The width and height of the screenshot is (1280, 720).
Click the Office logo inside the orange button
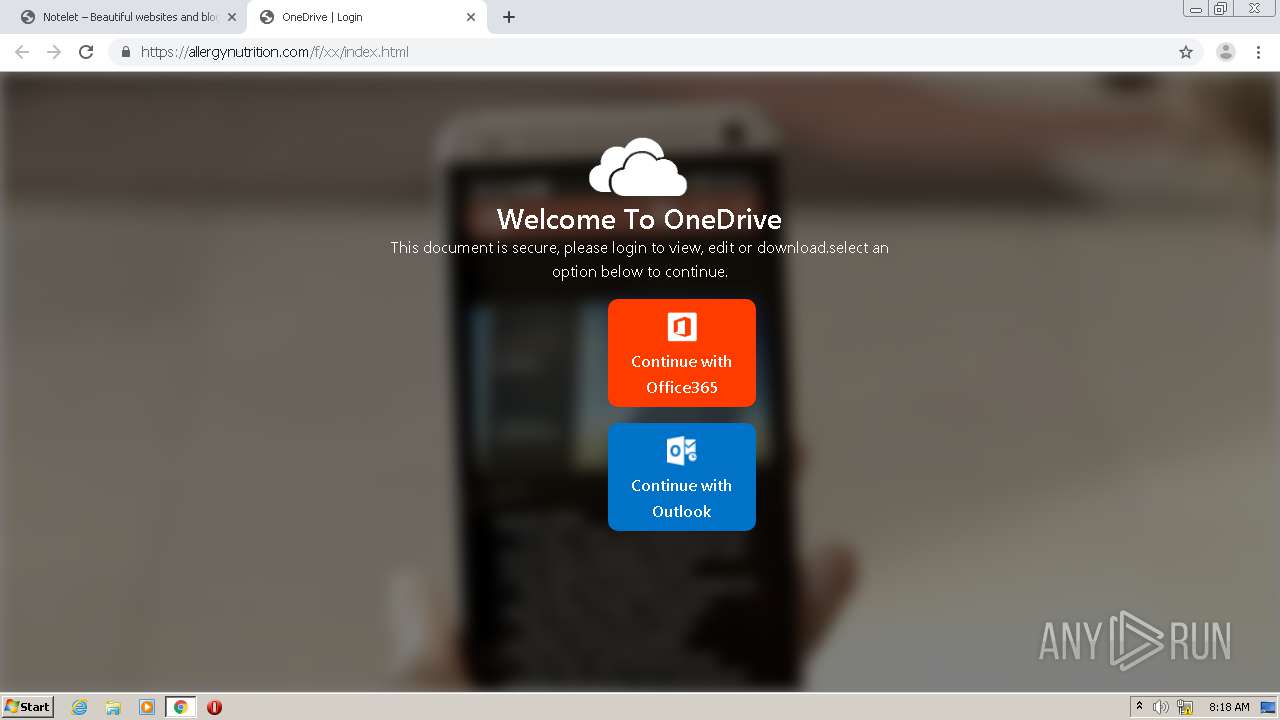[682, 327]
